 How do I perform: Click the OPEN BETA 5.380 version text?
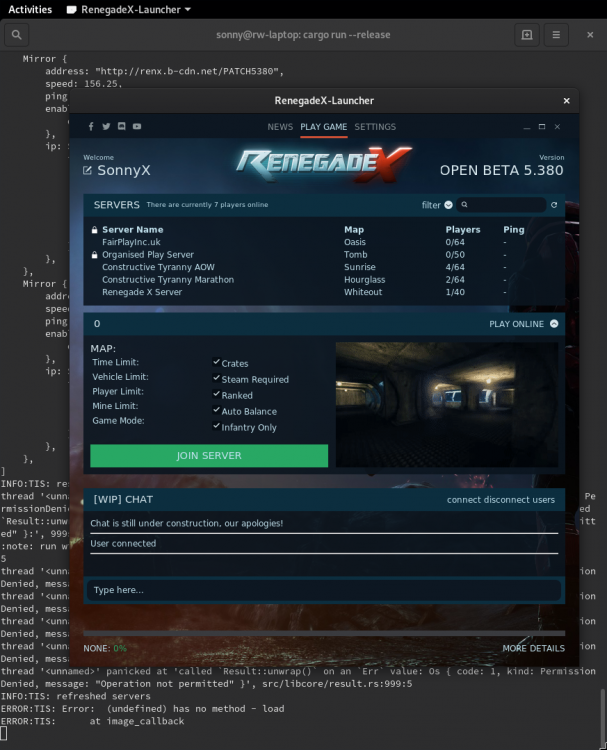501,170
